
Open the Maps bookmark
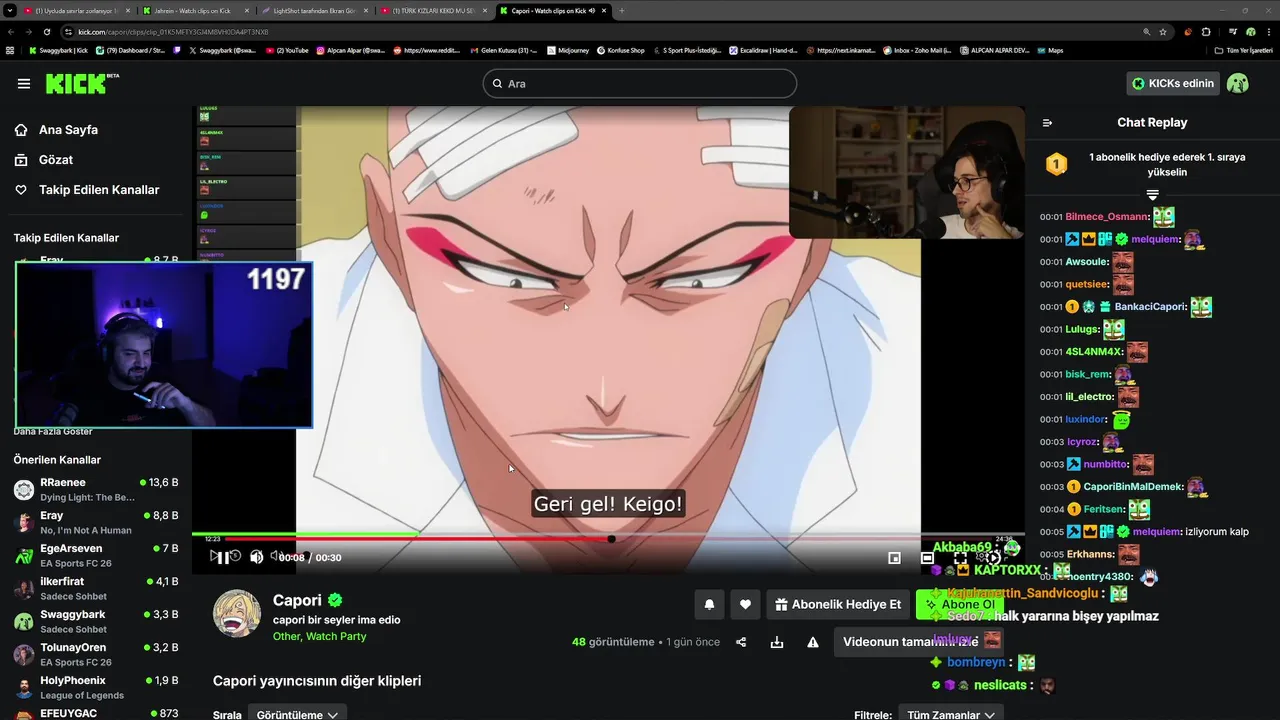(1049, 50)
